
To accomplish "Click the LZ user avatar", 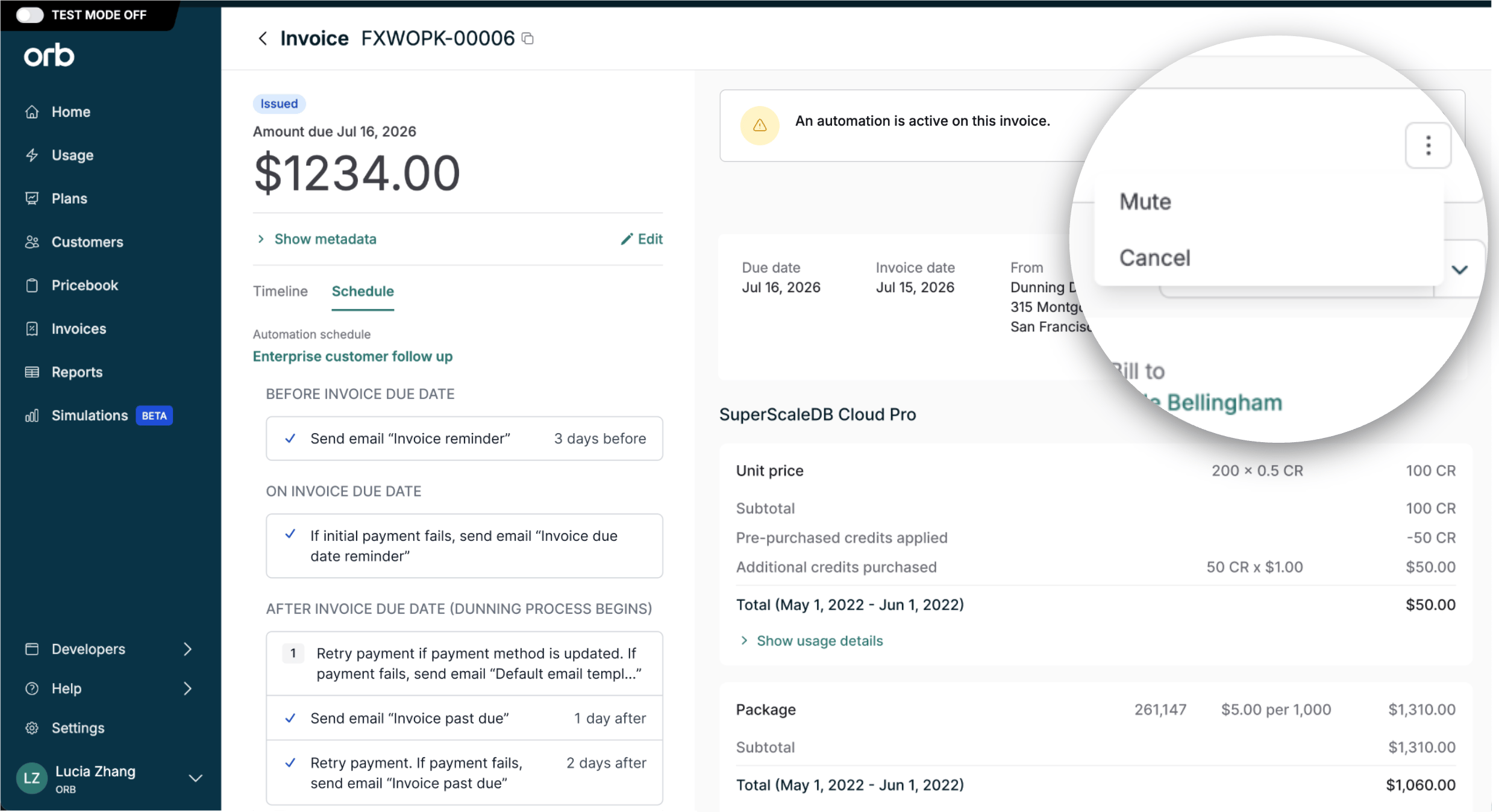I will pyautogui.click(x=31, y=778).
